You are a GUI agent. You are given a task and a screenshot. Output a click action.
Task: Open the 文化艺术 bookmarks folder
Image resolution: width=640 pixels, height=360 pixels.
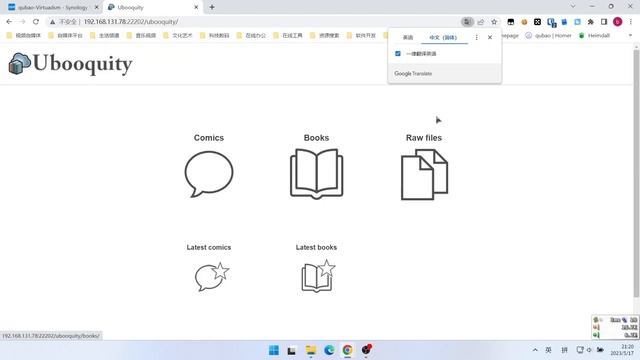point(178,36)
